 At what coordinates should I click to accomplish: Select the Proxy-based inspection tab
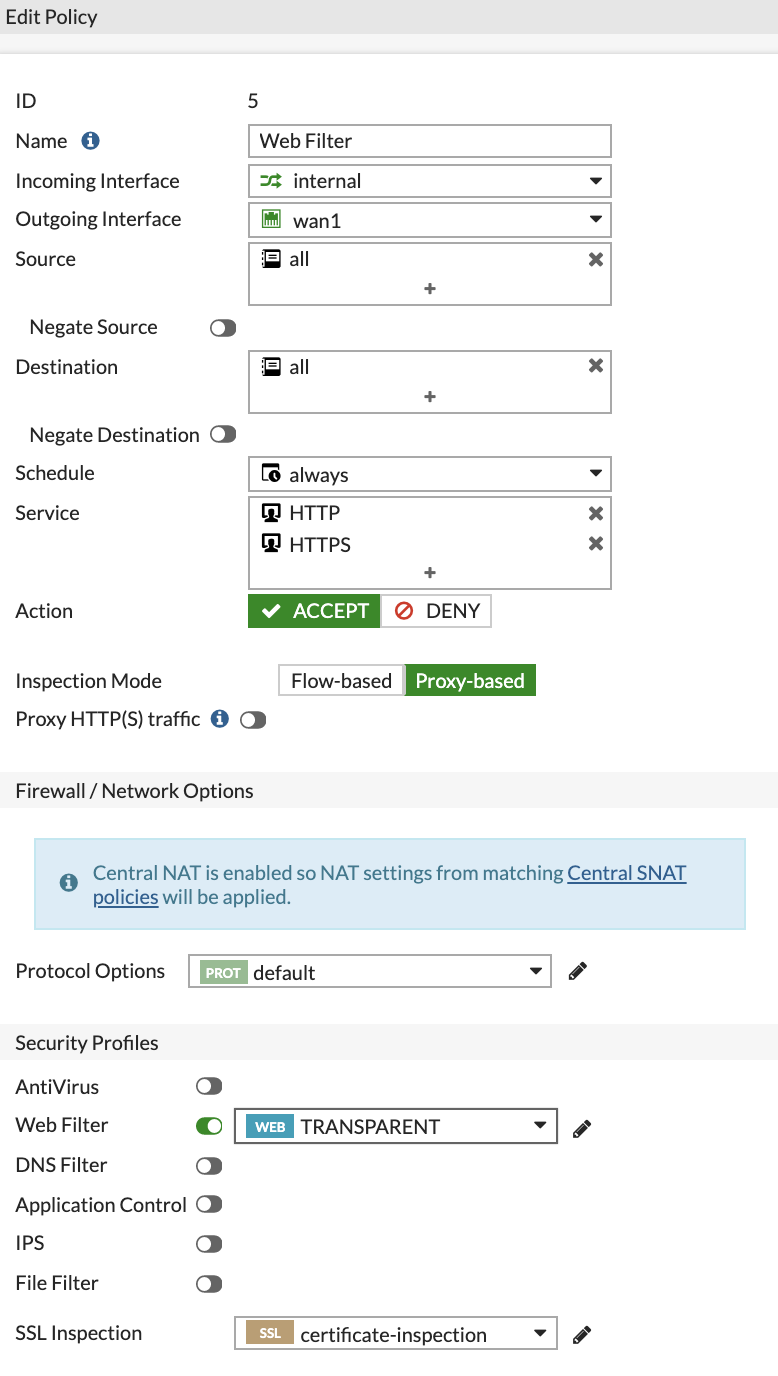point(470,680)
